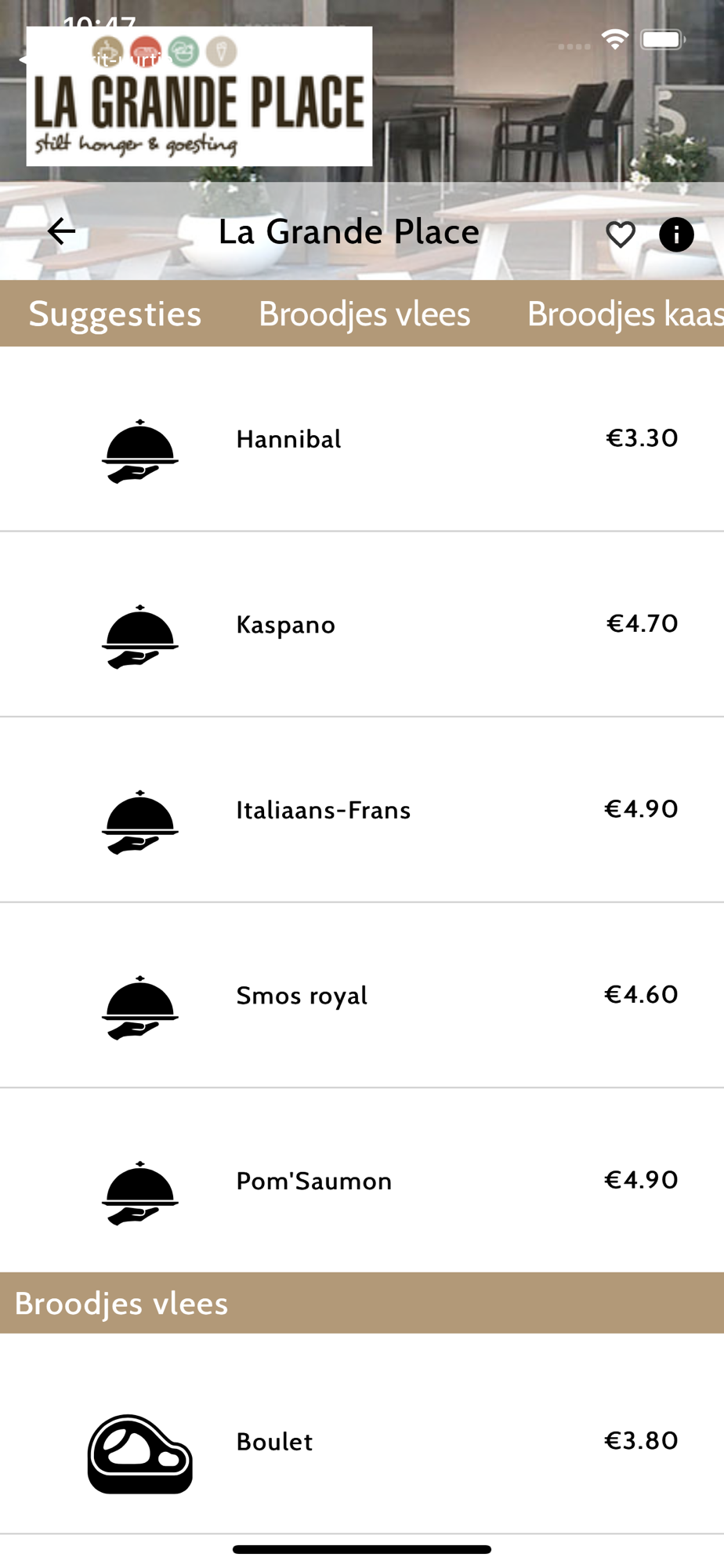Tap the Italiaans-Frans serving dish icon
The width and height of the screenshot is (724, 1568).
(140, 822)
